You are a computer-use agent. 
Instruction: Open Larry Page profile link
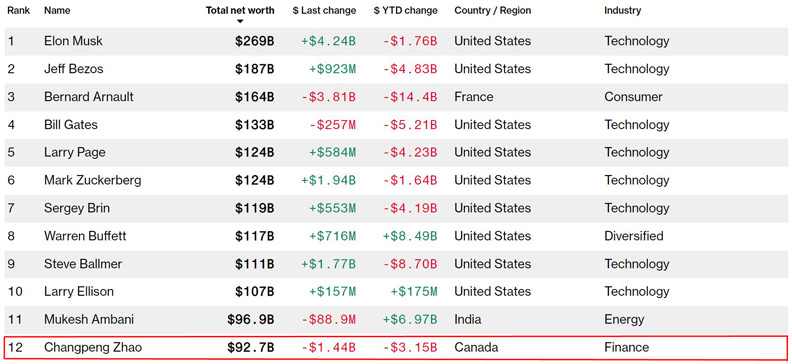[x=75, y=152]
